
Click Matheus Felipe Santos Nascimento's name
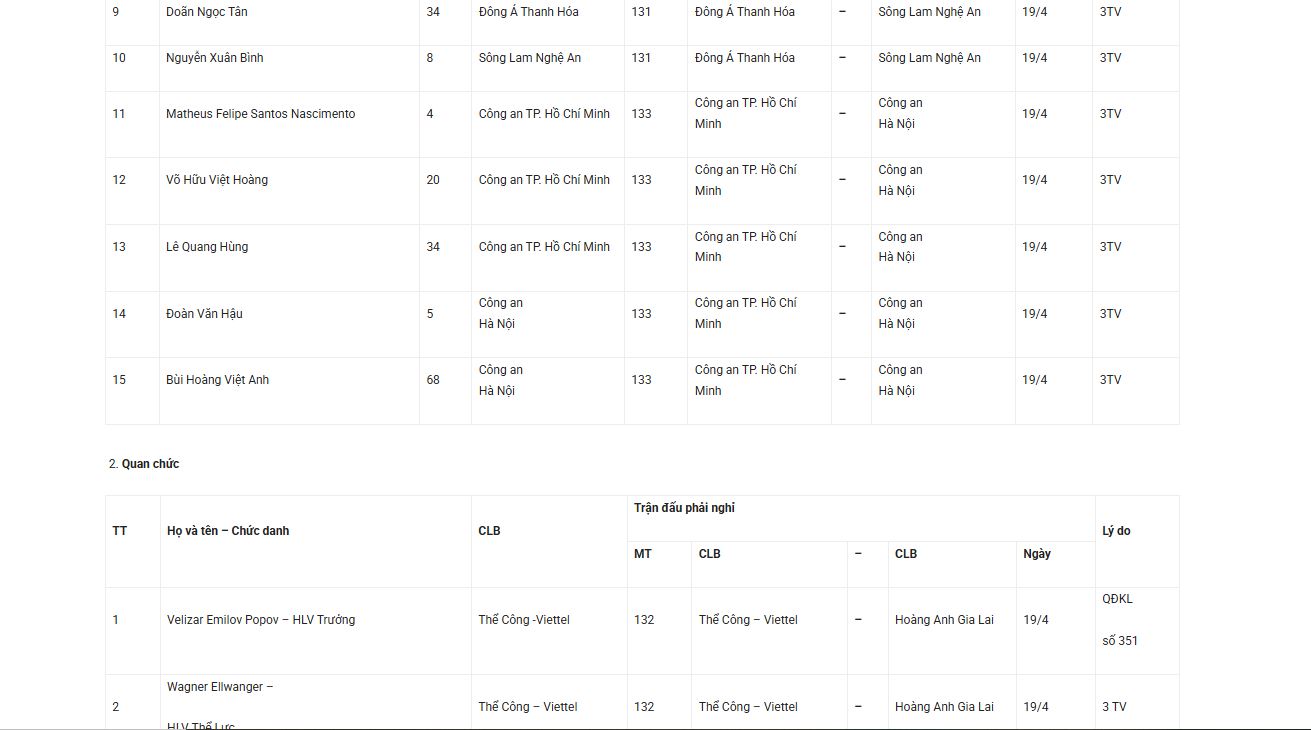pyautogui.click(x=260, y=114)
